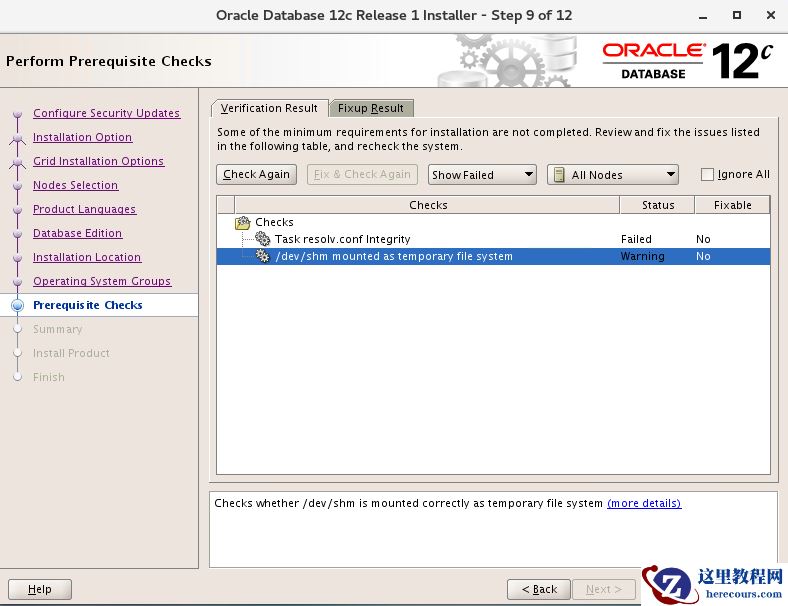788x606 pixels.
Task: Click the Status column header
Action: (x=658, y=205)
